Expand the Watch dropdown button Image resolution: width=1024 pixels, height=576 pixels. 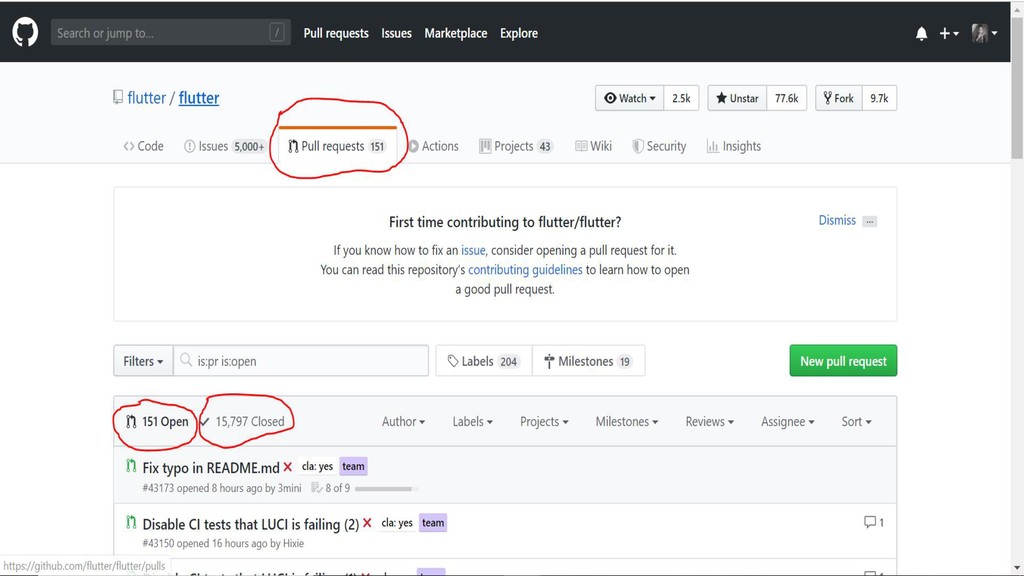(630, 98)
